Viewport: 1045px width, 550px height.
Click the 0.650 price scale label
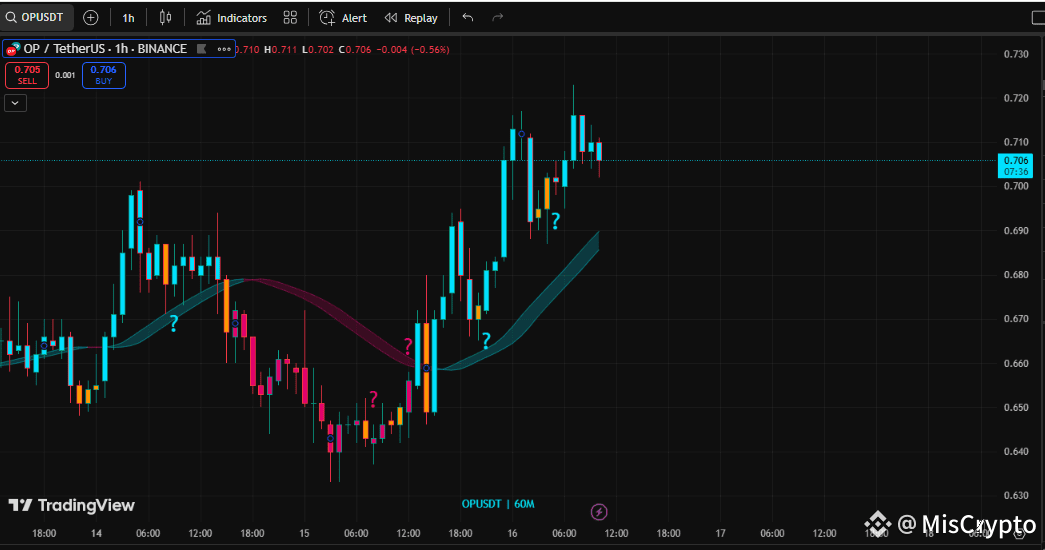tap(1016, 407)
